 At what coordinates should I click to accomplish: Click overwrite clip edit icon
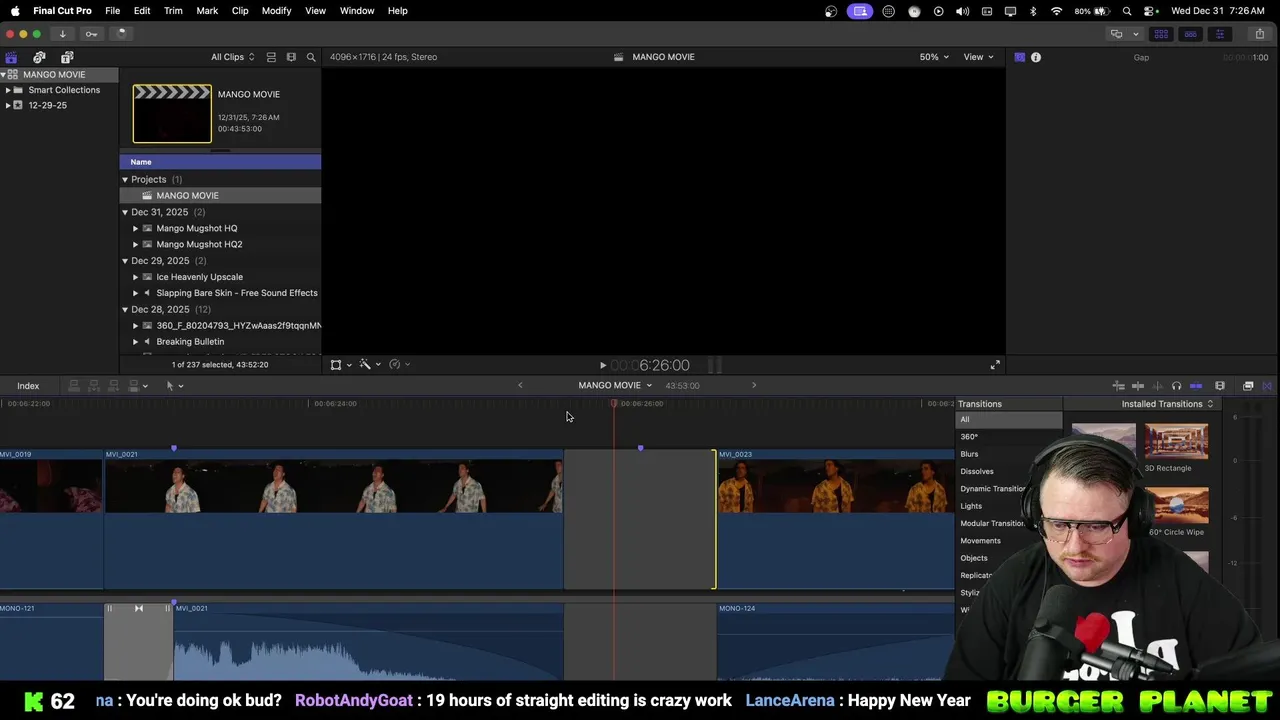pos(136,386)
